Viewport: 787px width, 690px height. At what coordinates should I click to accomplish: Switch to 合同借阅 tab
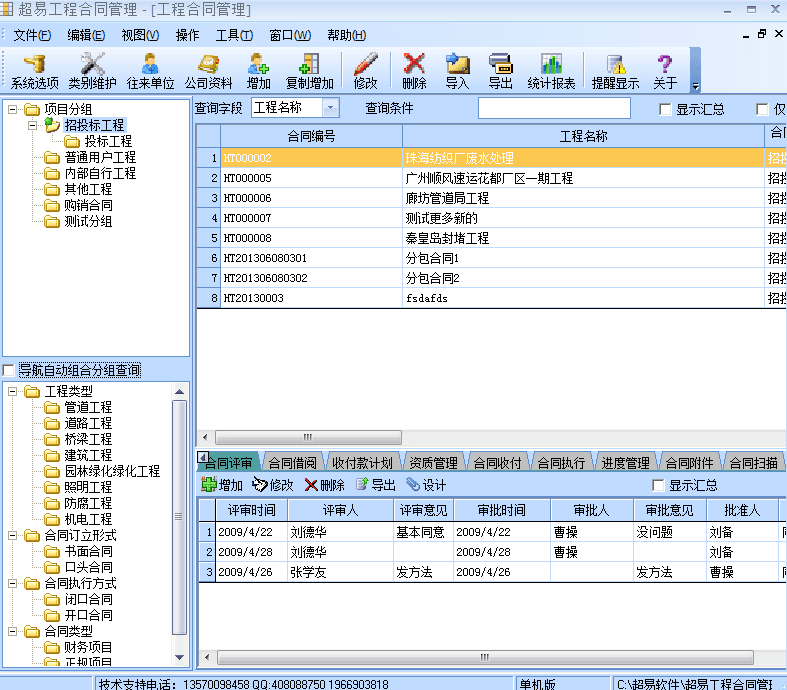[292, 462]
